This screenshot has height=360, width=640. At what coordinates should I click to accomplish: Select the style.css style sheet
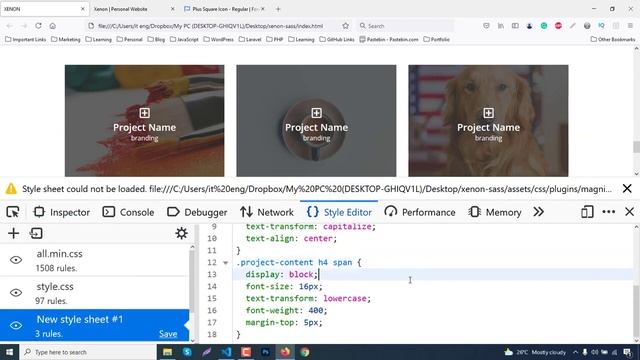[95, 293]
